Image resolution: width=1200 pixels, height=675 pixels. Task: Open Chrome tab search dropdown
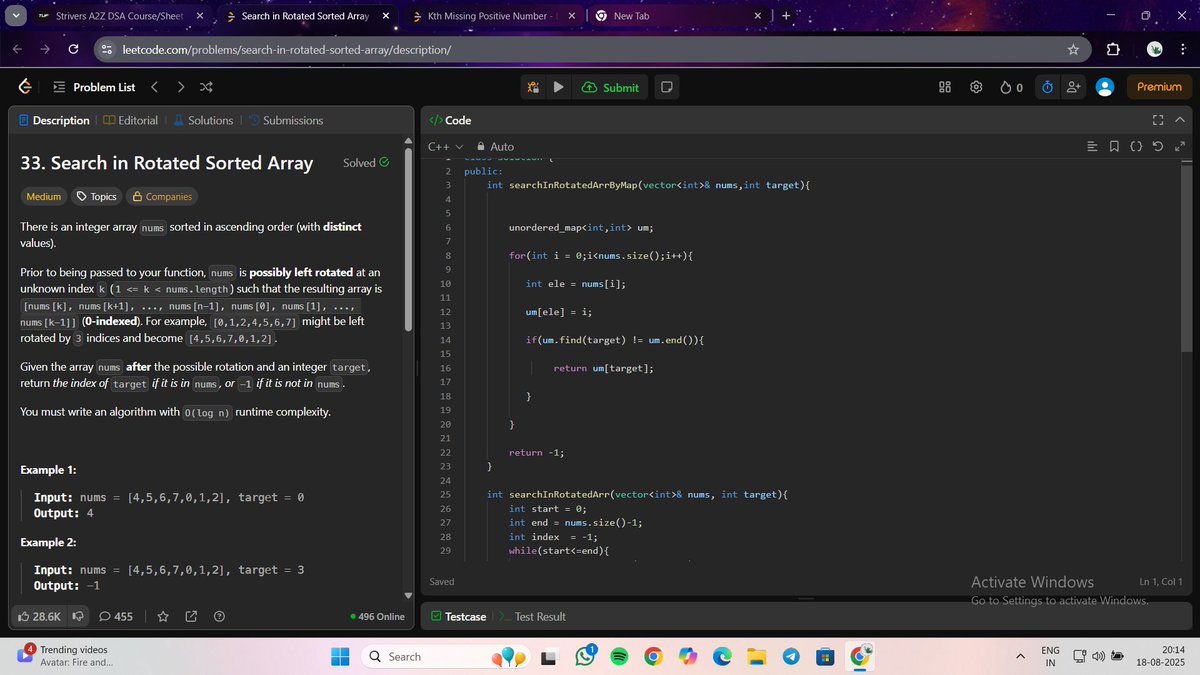(x=15, y=16)
